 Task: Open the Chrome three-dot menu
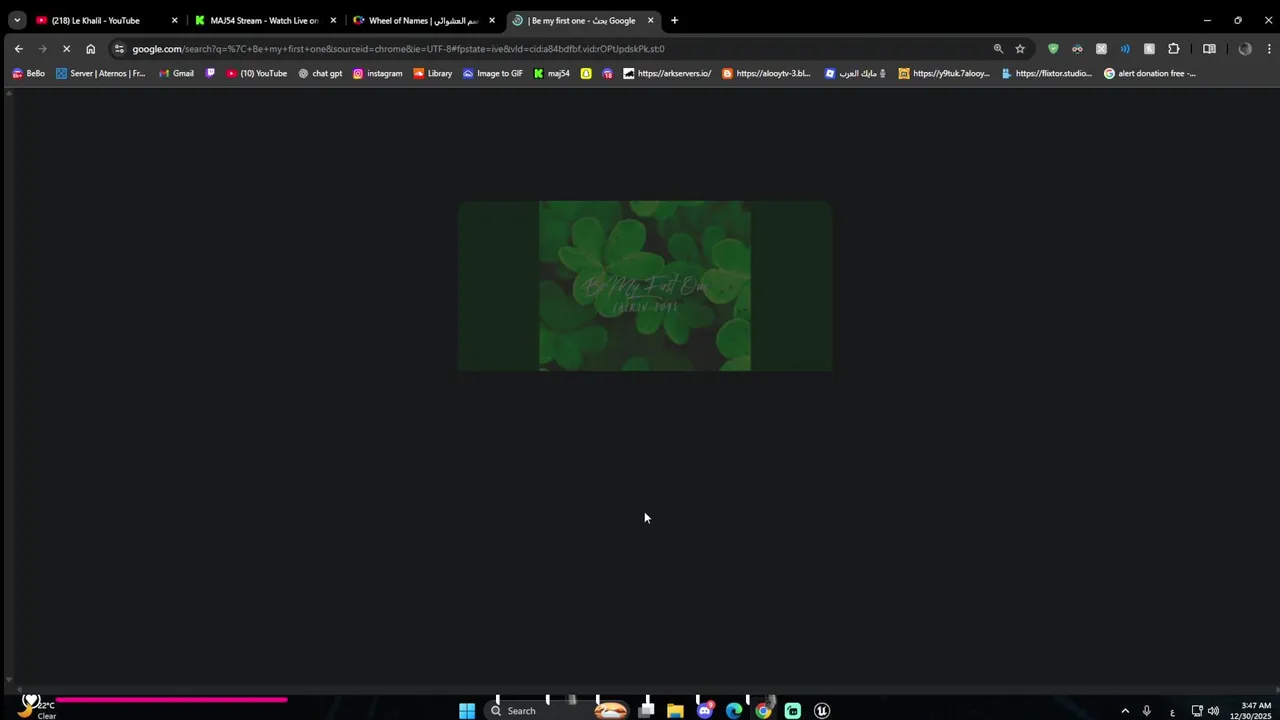pyautogui.click(x=1270, y=48)
